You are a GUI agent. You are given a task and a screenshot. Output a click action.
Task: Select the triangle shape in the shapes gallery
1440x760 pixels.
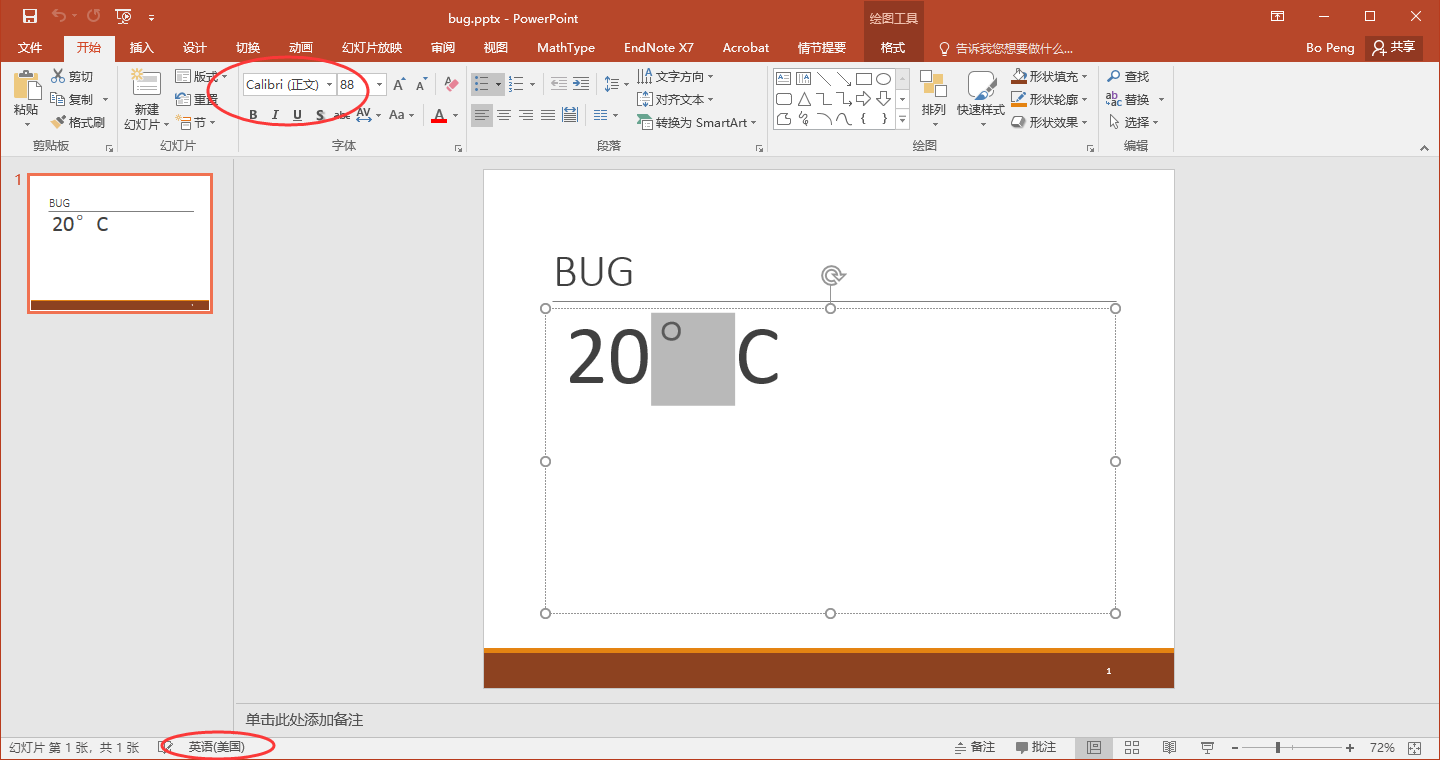coord(804,99)
